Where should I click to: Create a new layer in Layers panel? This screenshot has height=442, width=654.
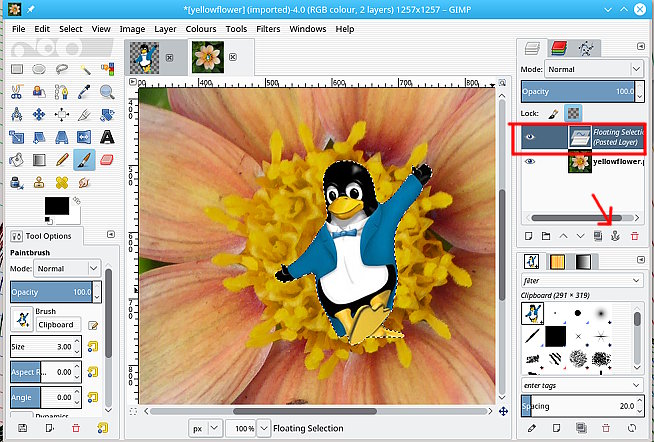pyautogui.click(x=528, y=236)
